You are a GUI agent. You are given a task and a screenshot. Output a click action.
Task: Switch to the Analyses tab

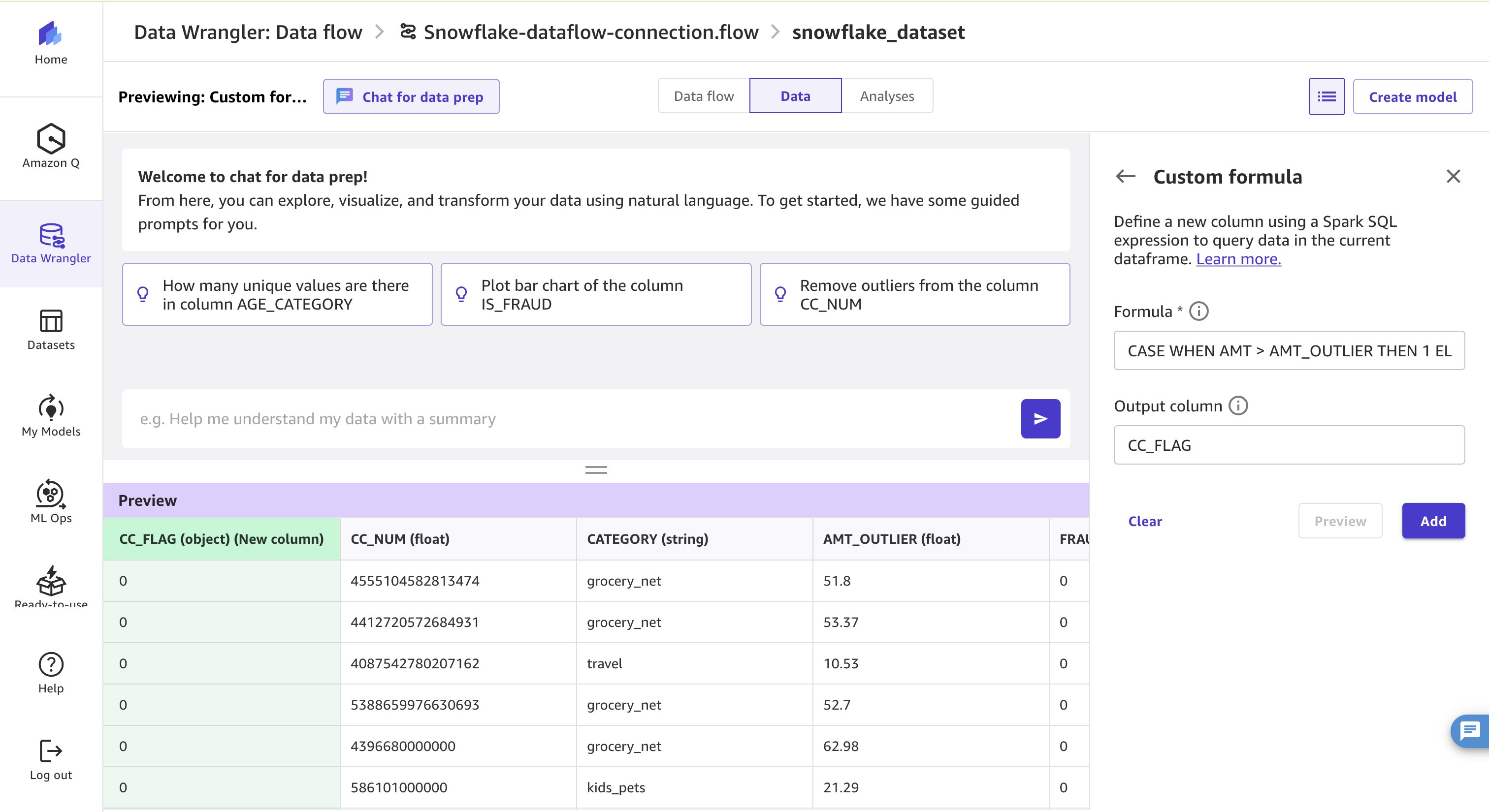click(x=887, y=96)
